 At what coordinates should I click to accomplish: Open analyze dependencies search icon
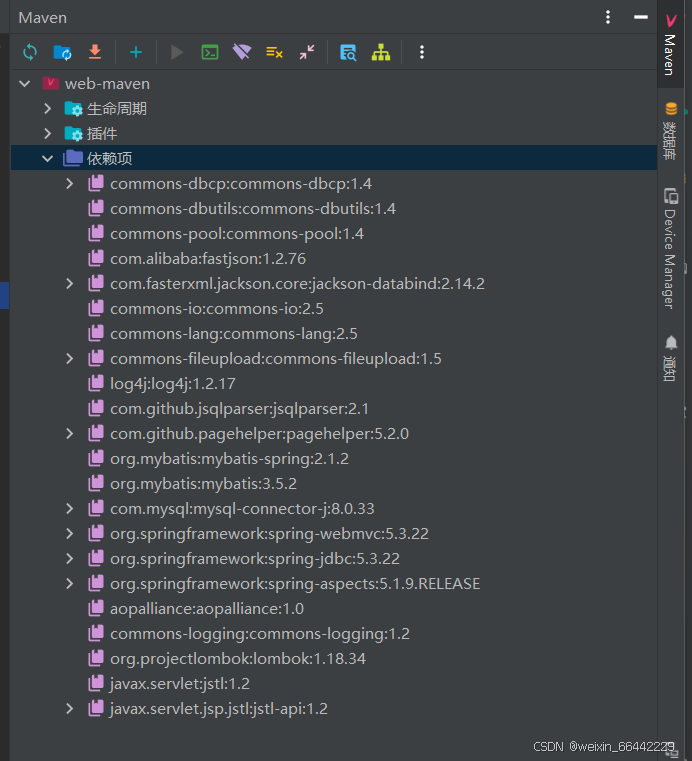pyautogui.click(x=348, y=52)
